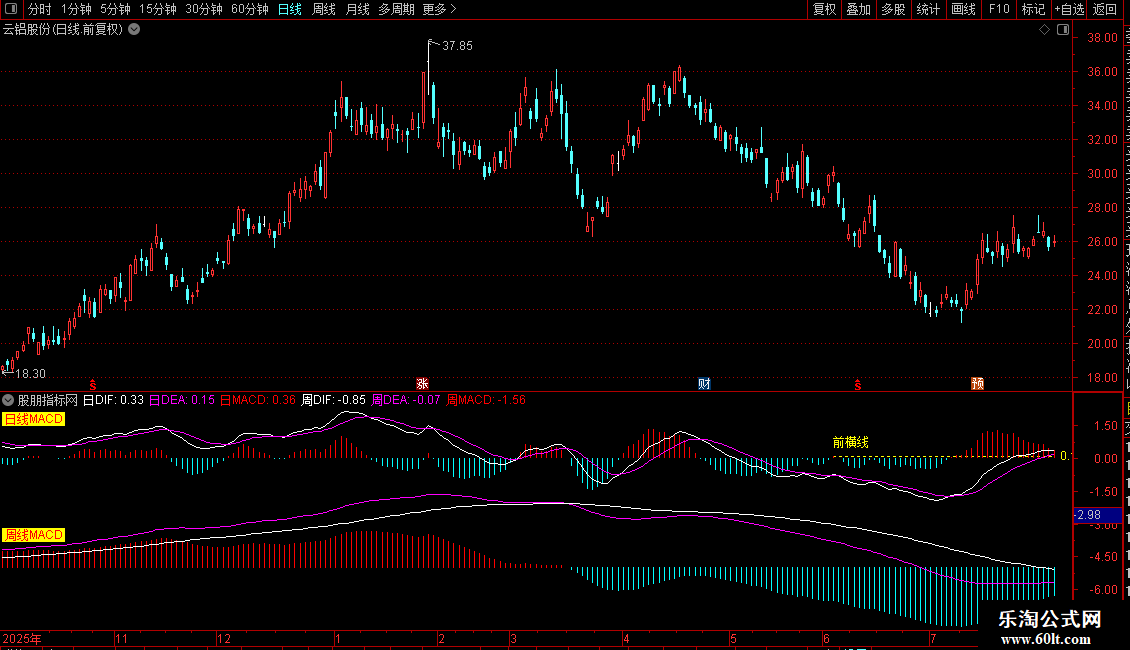Open the F10 company info

pos(999,9)
